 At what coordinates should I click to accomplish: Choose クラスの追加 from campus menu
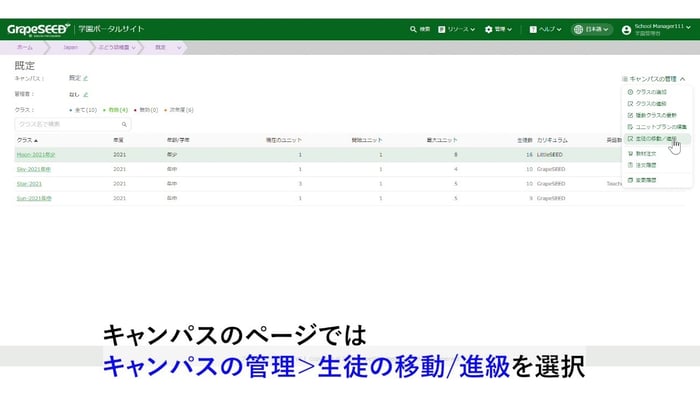651,92
